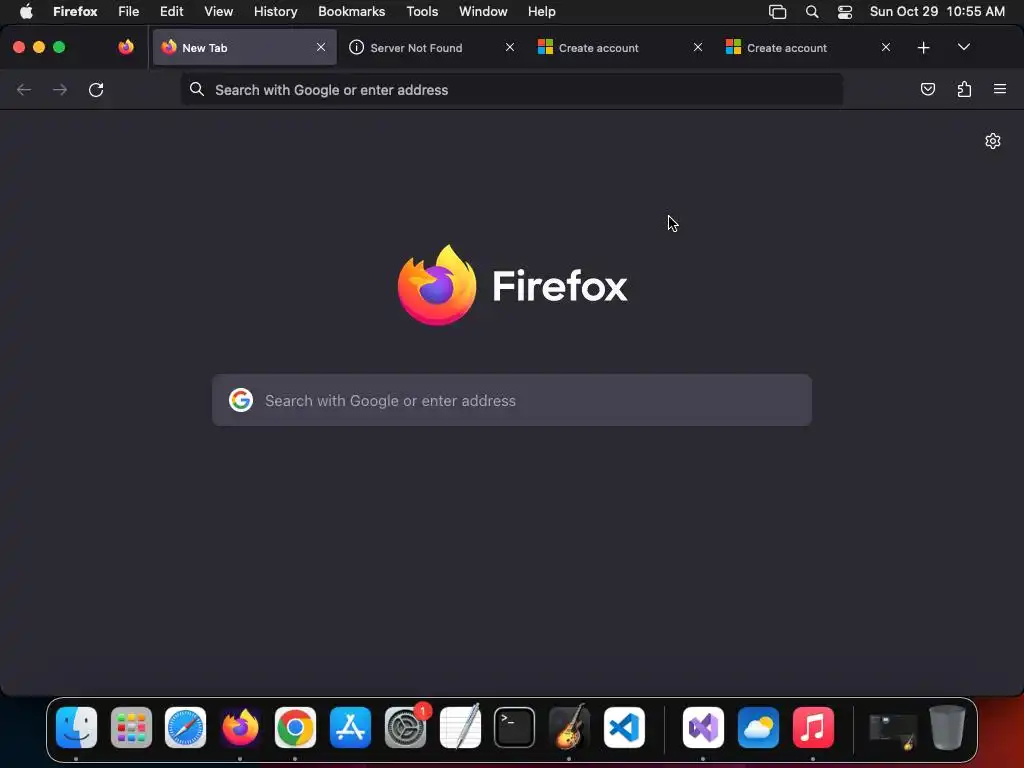The width and height of the screenshot is (1024, 768).
Task: Open the Firefox app menu in the menu bar
Action: coord(75,11)
